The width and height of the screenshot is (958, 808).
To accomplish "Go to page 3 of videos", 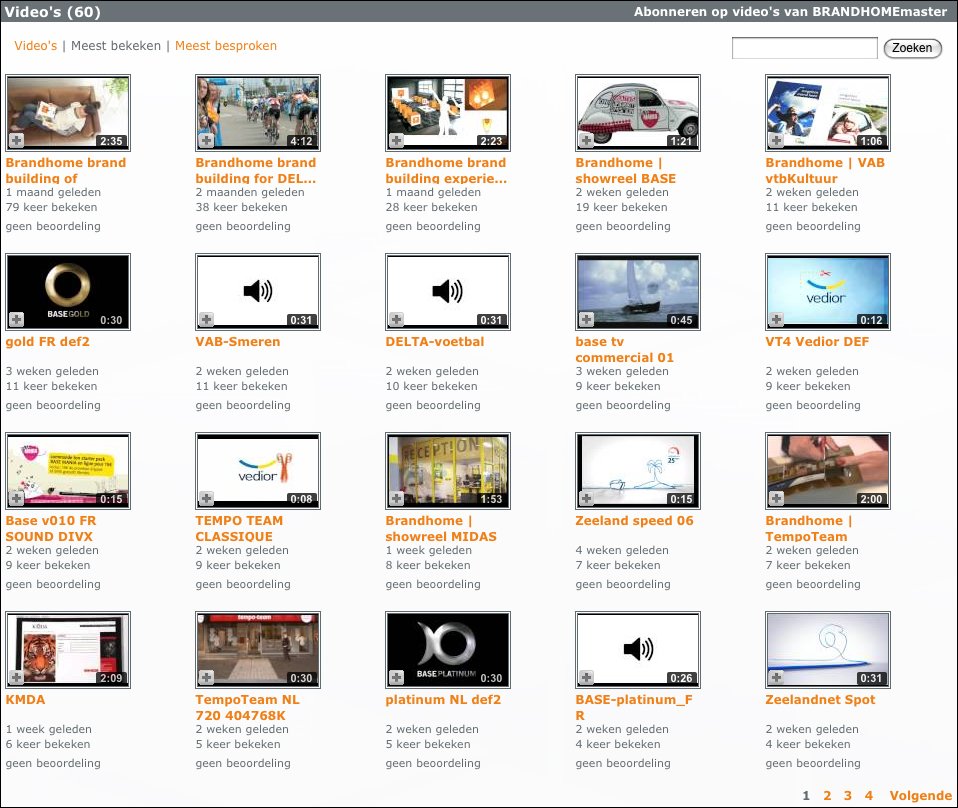I will (x=847, y=796).
